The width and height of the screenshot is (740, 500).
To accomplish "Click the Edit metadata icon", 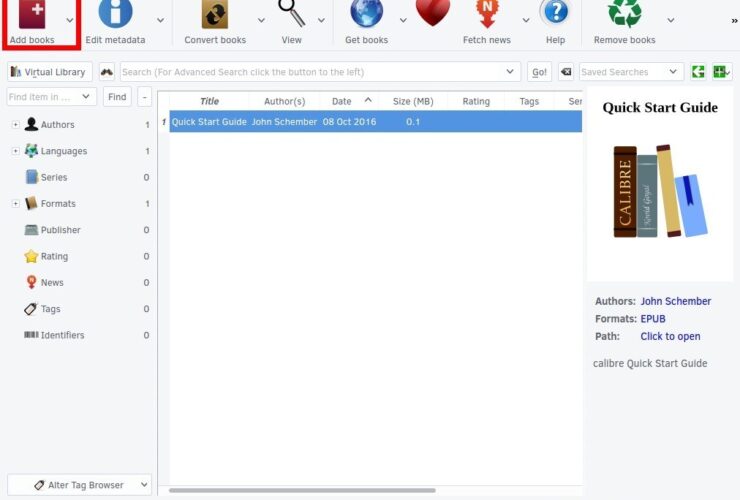I will click(115, 13).
